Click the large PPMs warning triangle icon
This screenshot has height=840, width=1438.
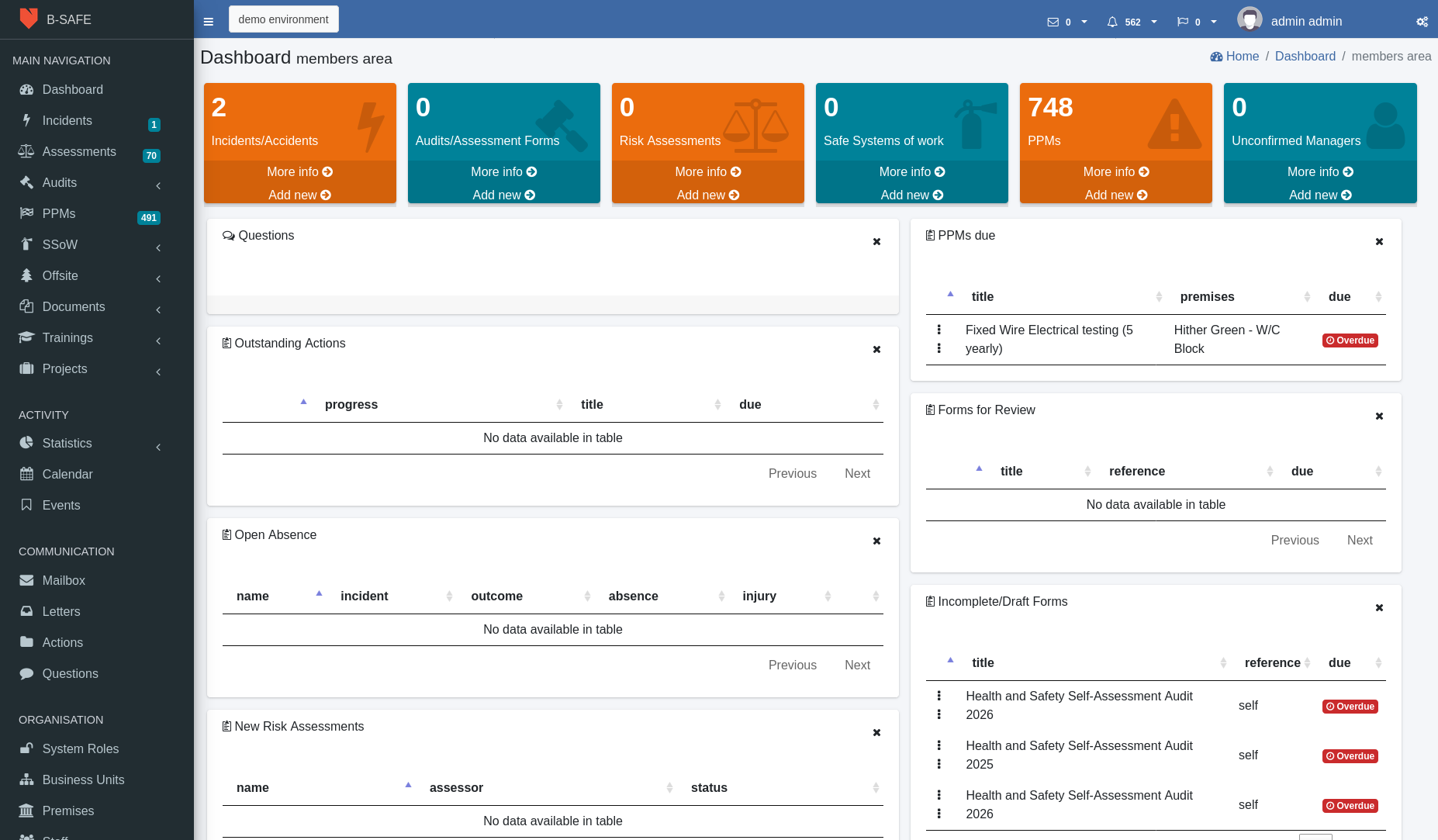[x=1174, y=123]
